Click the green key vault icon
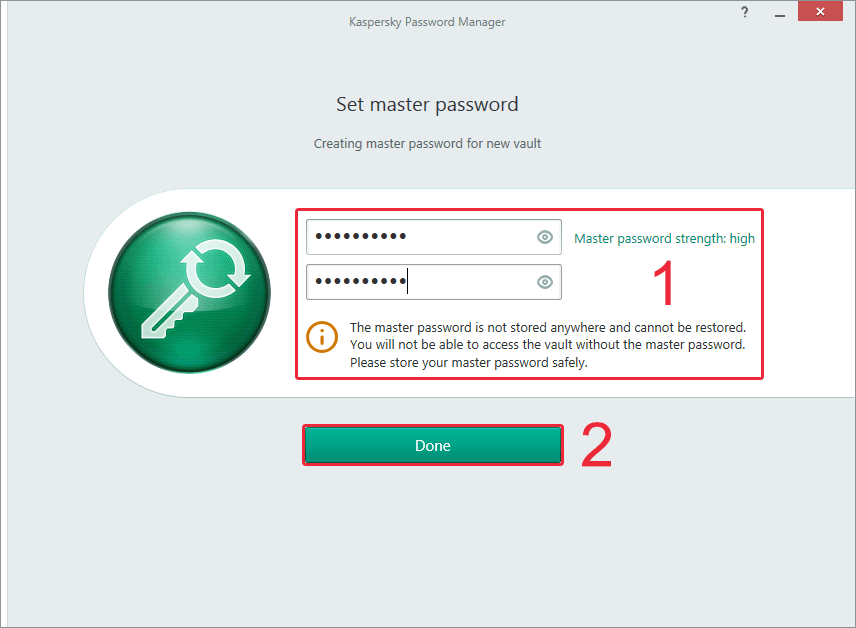Viewport: 856px width, 628px height. point(189,293)
